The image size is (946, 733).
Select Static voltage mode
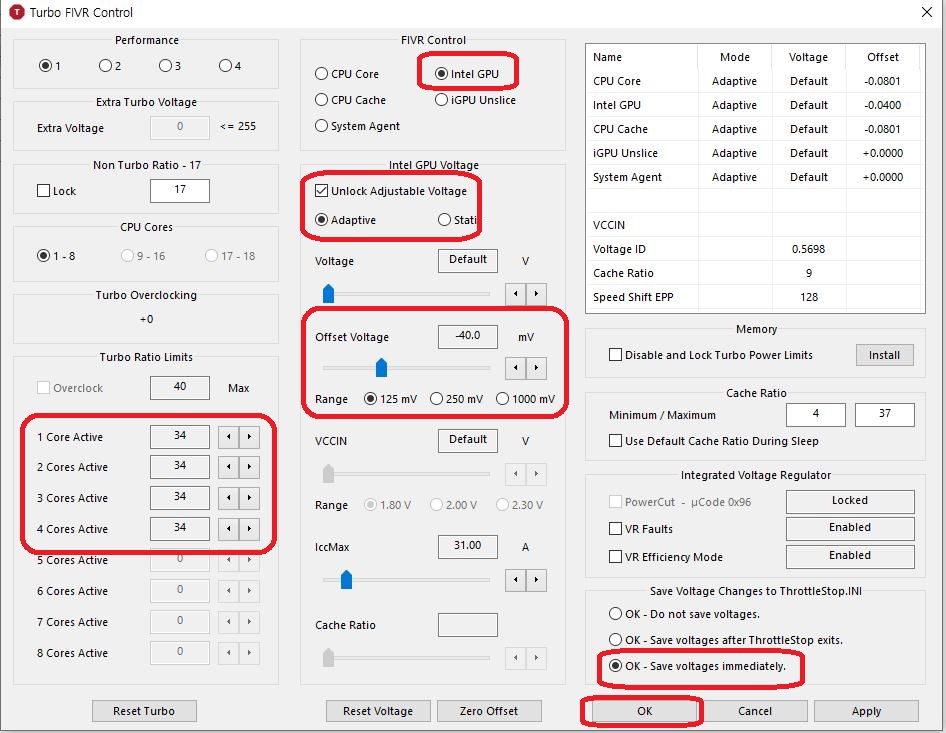click(x=457, y=220)
